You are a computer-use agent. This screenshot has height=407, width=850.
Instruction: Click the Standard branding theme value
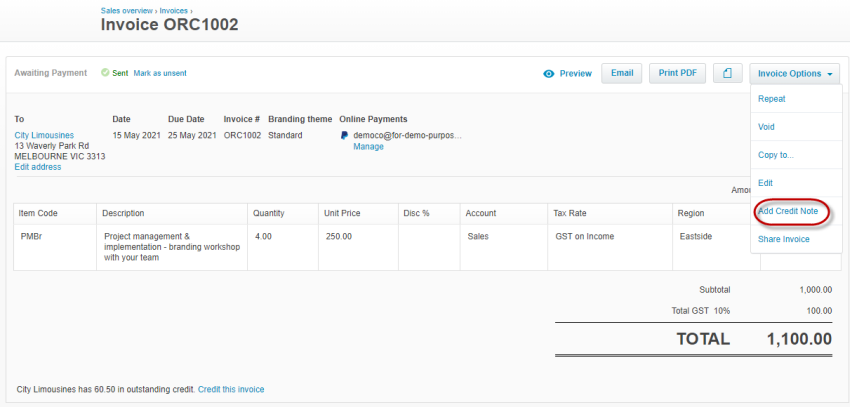tap(285, 135)
